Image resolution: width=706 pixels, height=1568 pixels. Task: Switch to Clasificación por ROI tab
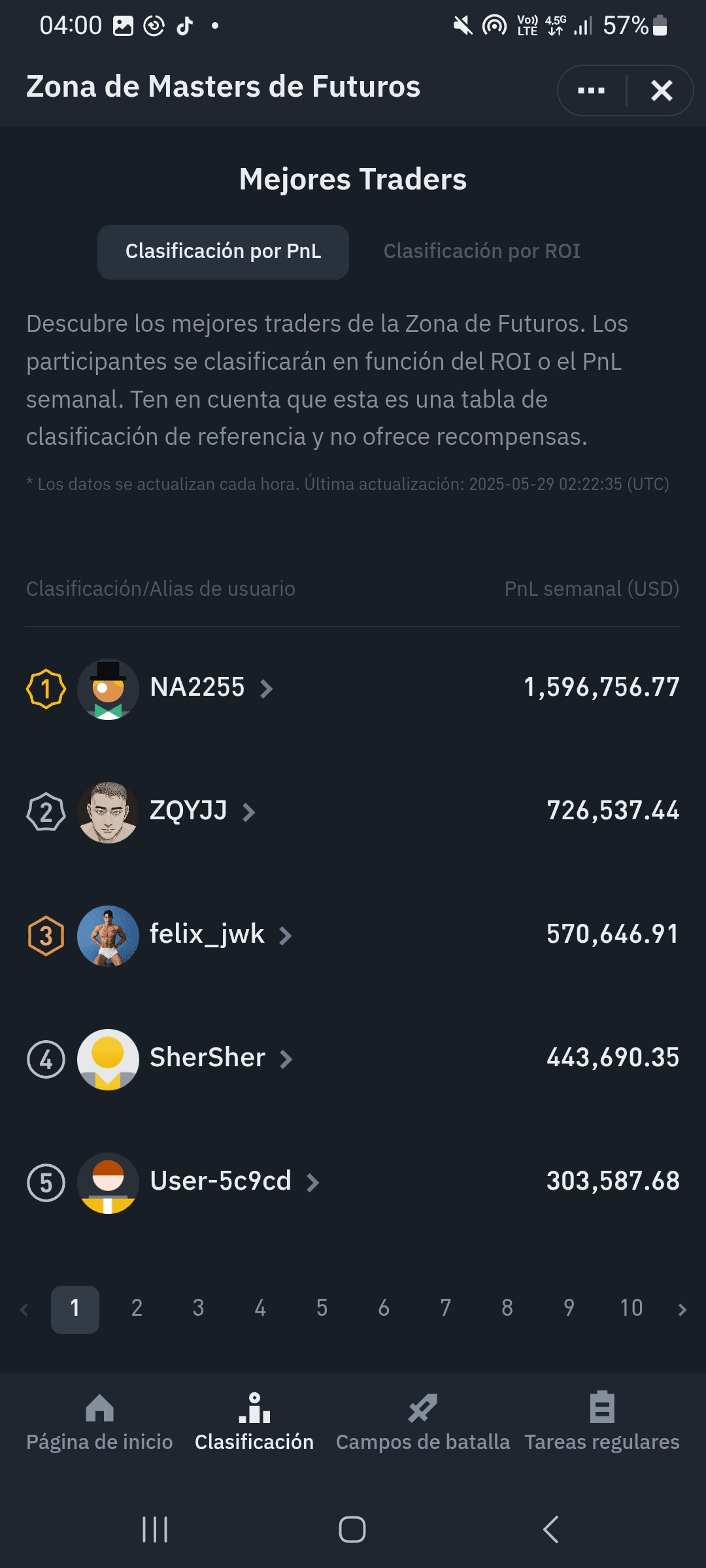482,252
